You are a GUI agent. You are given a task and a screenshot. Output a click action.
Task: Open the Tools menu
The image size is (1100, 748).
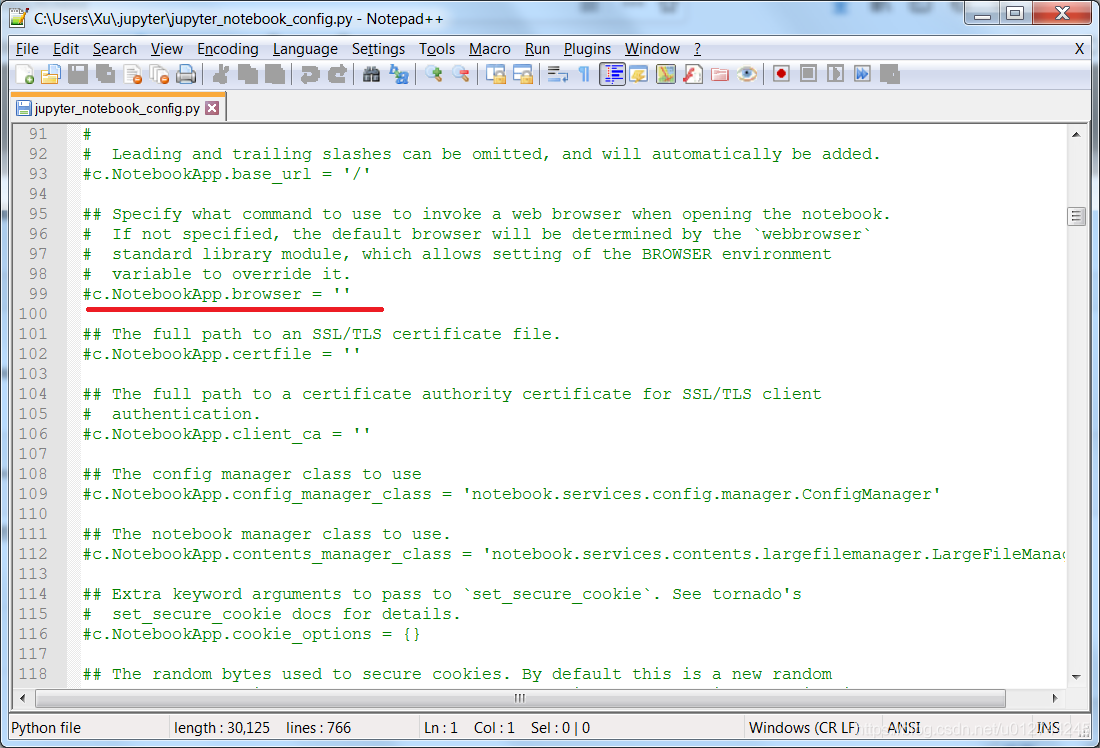(x=437, y=49)
